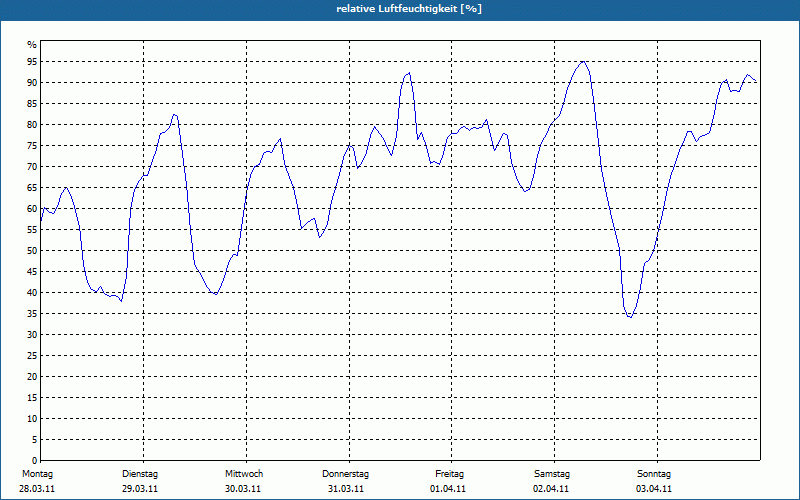
Task: Click the 'Mittwoch' day label
Action: pos(244,474)
